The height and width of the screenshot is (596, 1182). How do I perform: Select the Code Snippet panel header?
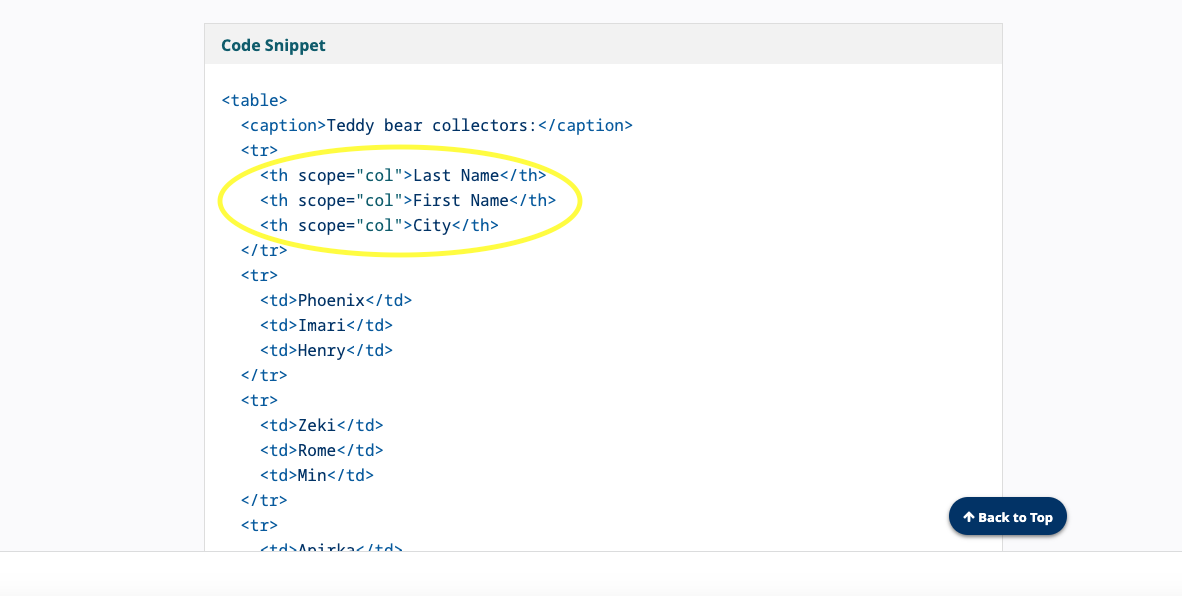[x=273, y=44]
